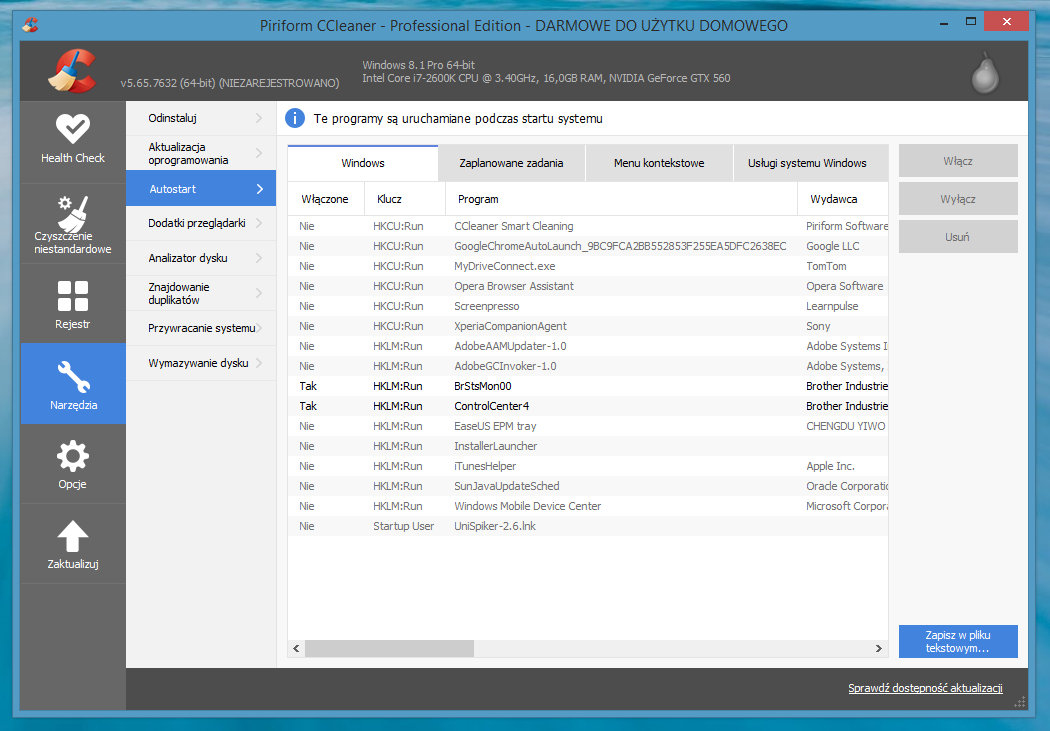Open Znajdowanie duplikatów item
The height and width of the screenshot is (731, 1050).
[201, 293]
